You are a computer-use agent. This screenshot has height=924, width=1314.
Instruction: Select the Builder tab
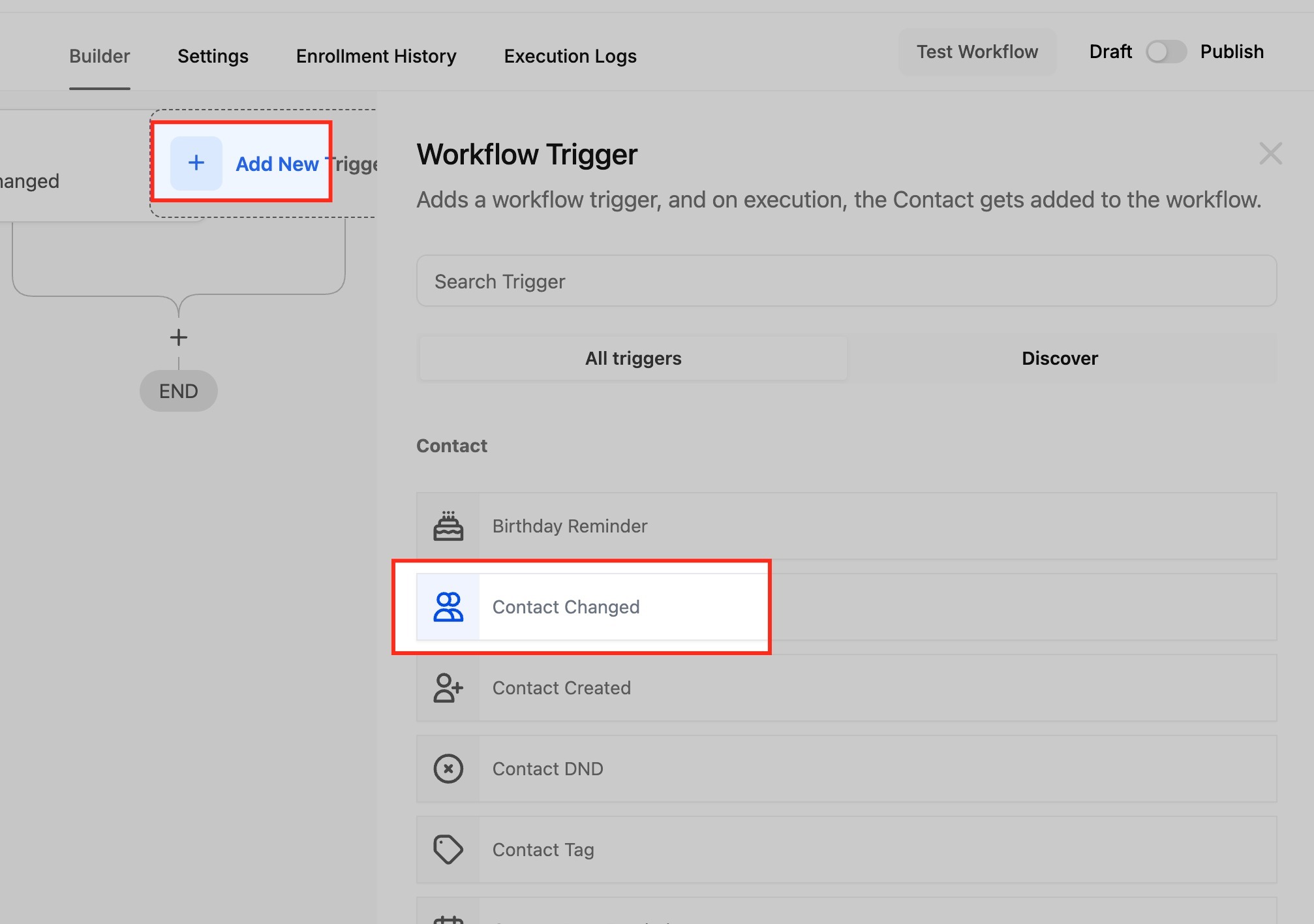100,56
